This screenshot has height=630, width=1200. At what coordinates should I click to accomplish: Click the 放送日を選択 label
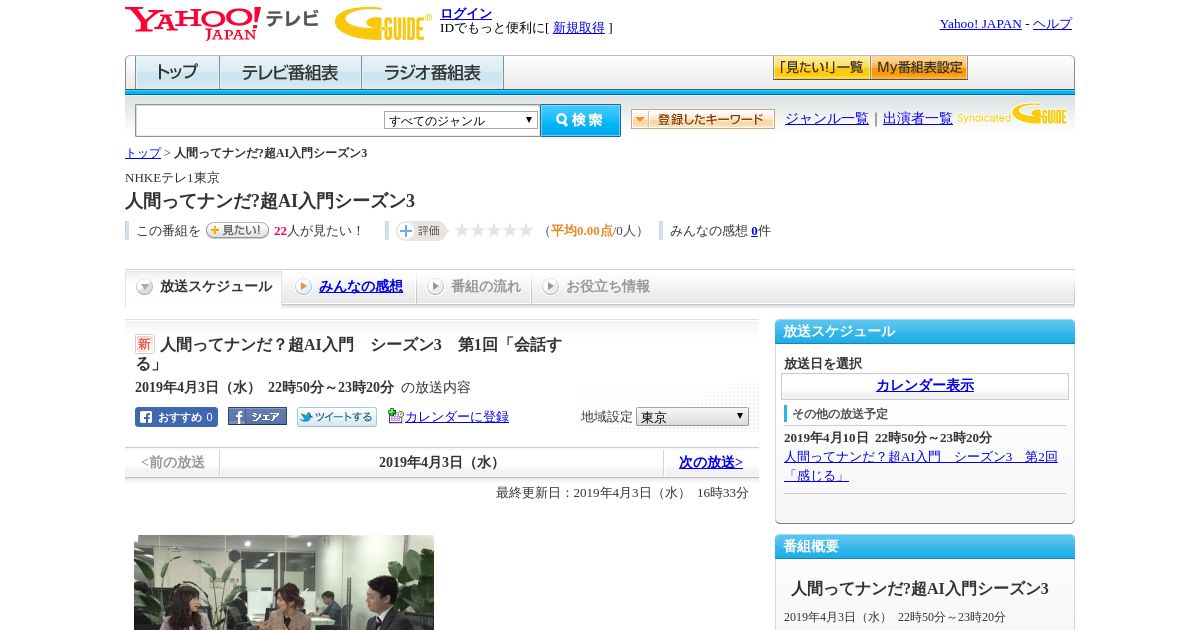click(x=823, y=363)
